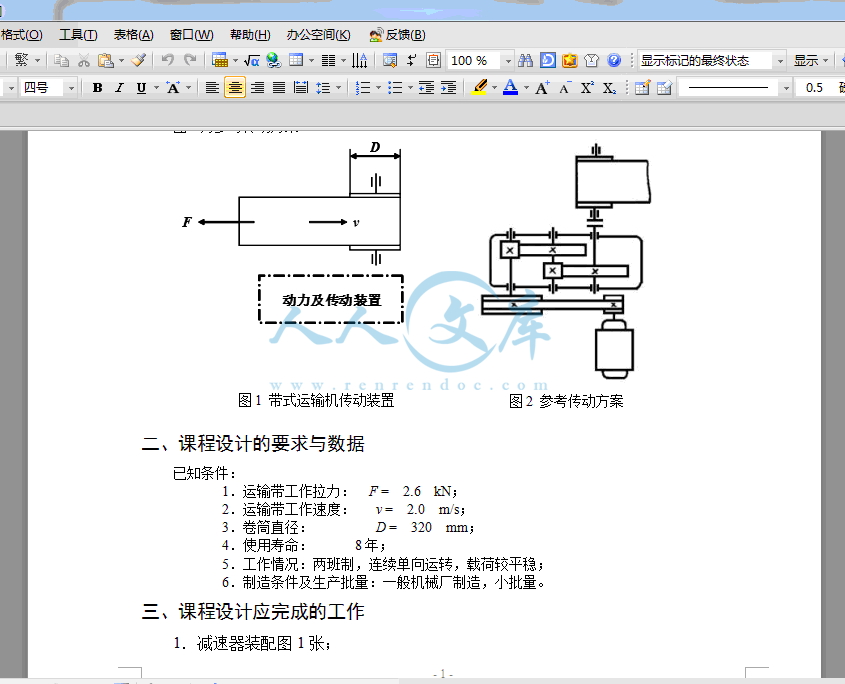Click the font color blue A swatch

[510, 88]
